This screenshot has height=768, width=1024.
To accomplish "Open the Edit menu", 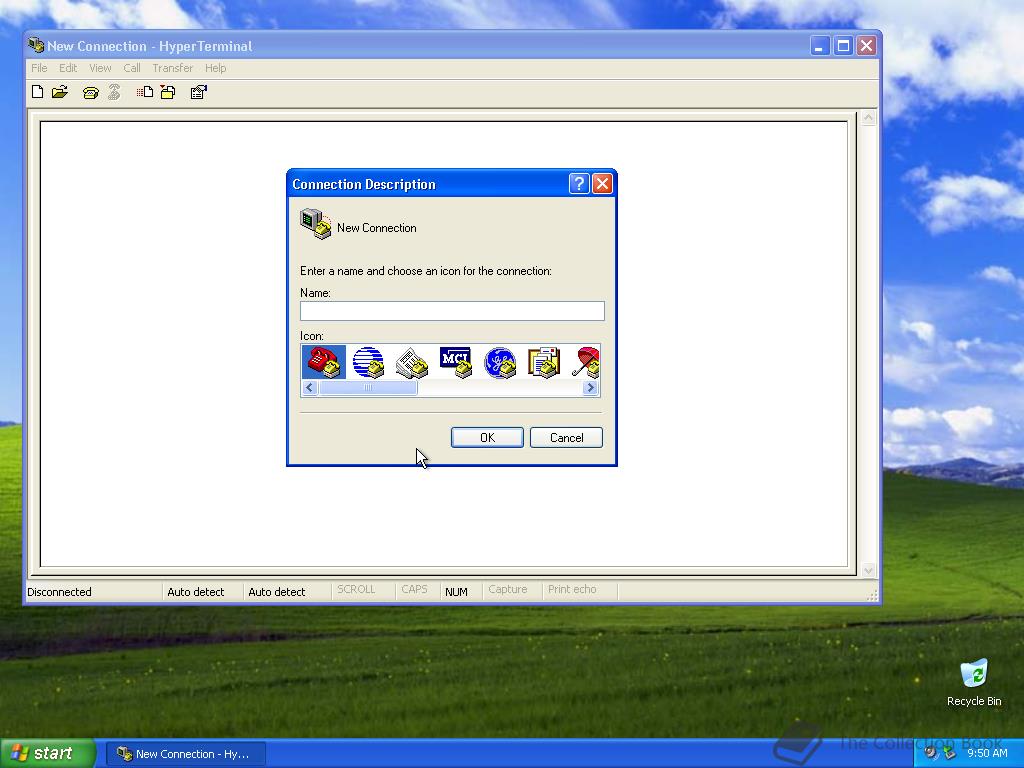I will pyautogui.click(x=68, y=68).
